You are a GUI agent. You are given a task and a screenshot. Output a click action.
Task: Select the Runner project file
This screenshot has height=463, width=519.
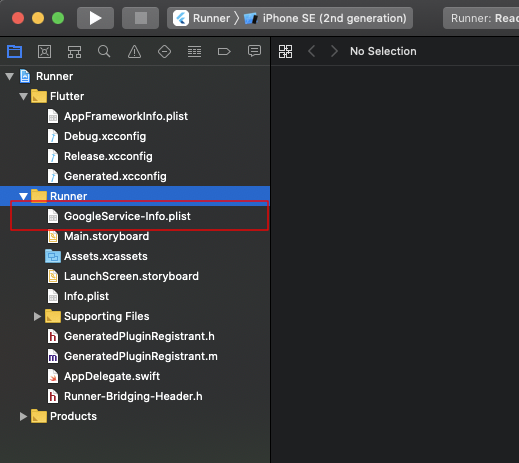click(x=47, y=76)
